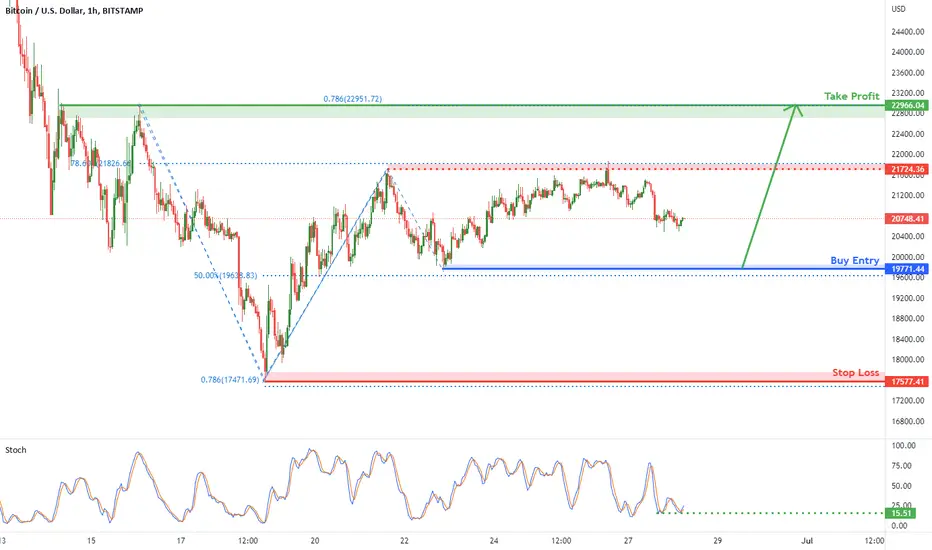Select the 0.786(22951.72) Fibonacci label

pyautogui.click(x=352, y=99)
